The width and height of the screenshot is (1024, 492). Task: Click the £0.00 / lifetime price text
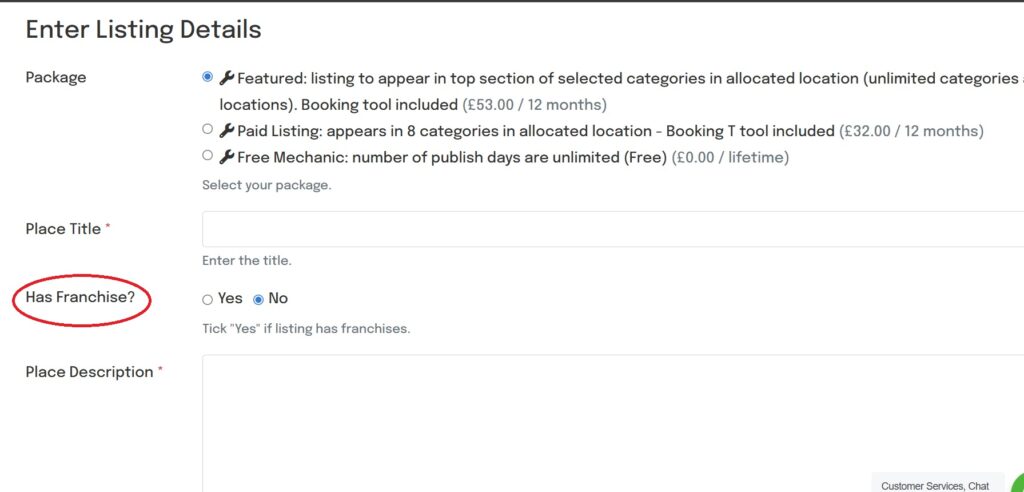click(x=730, y=157)
